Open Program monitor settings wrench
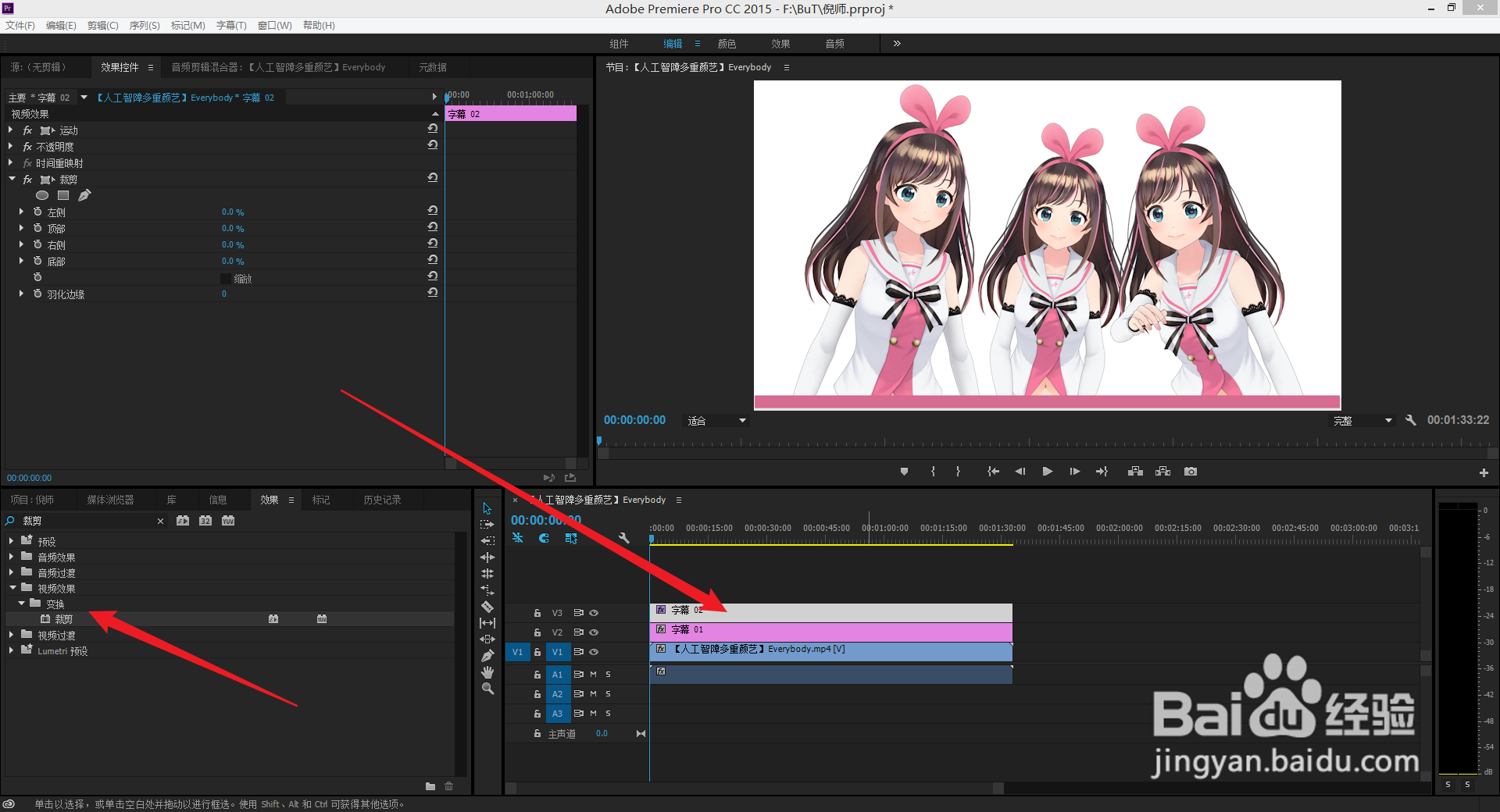Image resolution: width=1500 pixels, height=812 pixels. tap(1410, 420)
